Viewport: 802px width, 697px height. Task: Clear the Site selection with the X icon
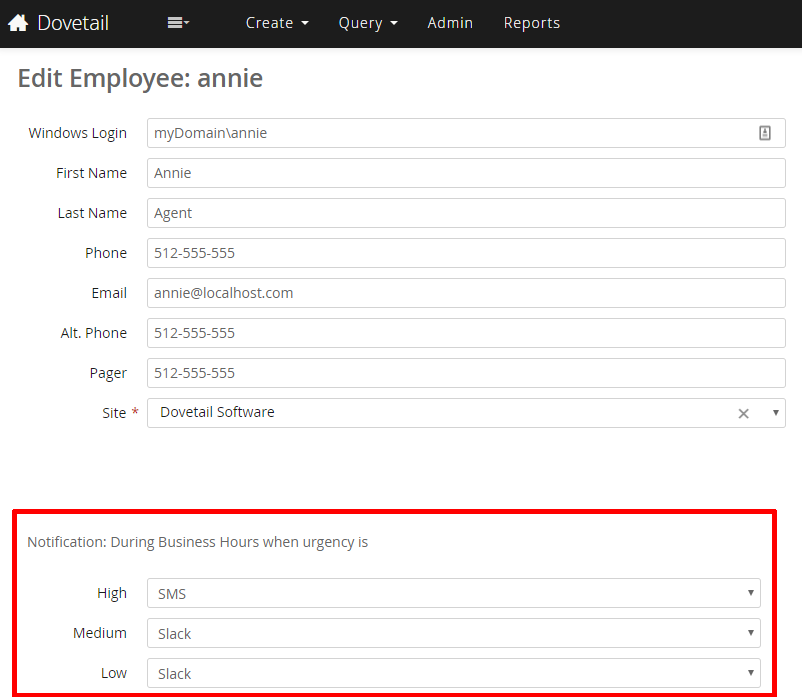pos(743,413)
